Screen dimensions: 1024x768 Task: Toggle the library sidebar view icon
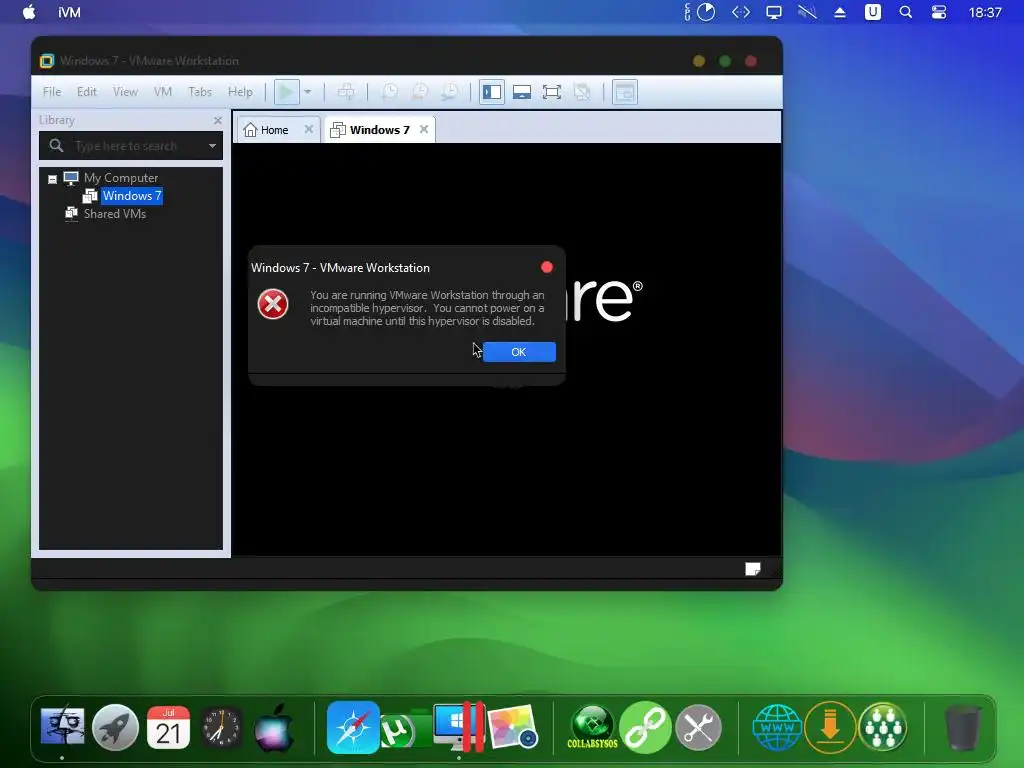pyautogui.click(x=492, y=92)
